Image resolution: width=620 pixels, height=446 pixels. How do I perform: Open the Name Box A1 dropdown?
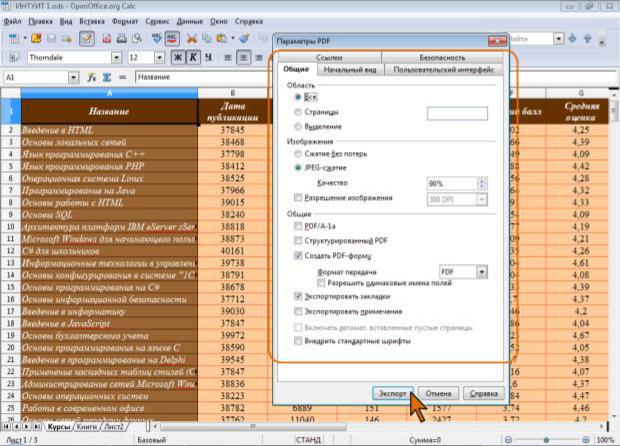[x=74, y=77]
